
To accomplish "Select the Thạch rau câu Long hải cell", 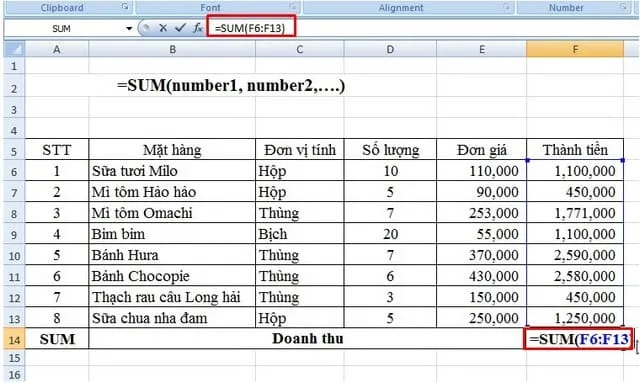I will coord(172,297).
